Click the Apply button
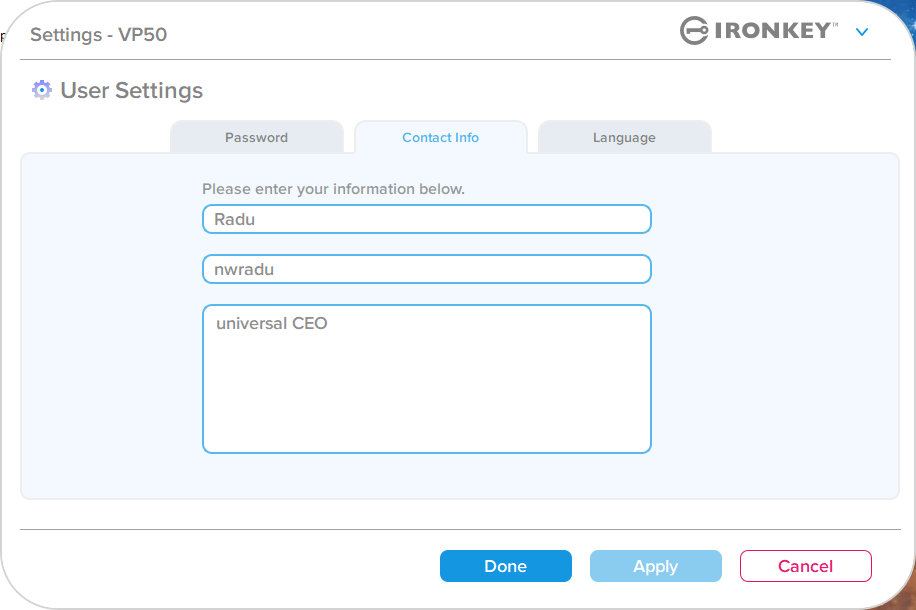Viewport: 916px width, 610px height. click(655, 566)
